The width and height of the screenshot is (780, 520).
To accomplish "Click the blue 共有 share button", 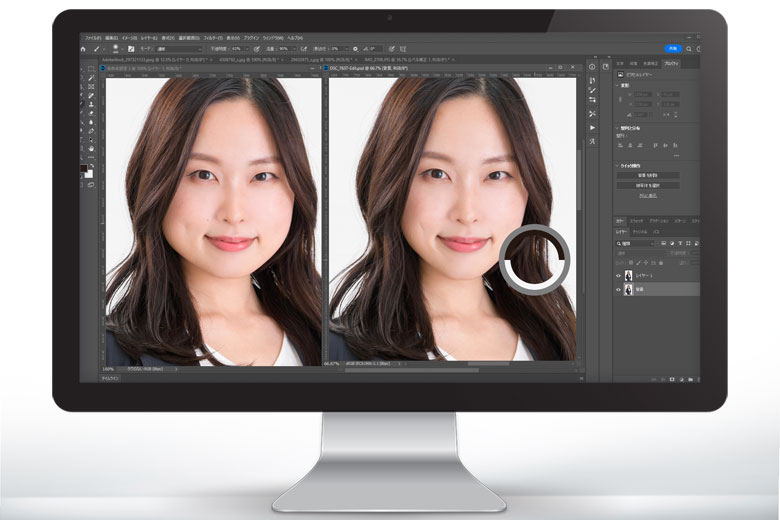I will pos(673,47).
